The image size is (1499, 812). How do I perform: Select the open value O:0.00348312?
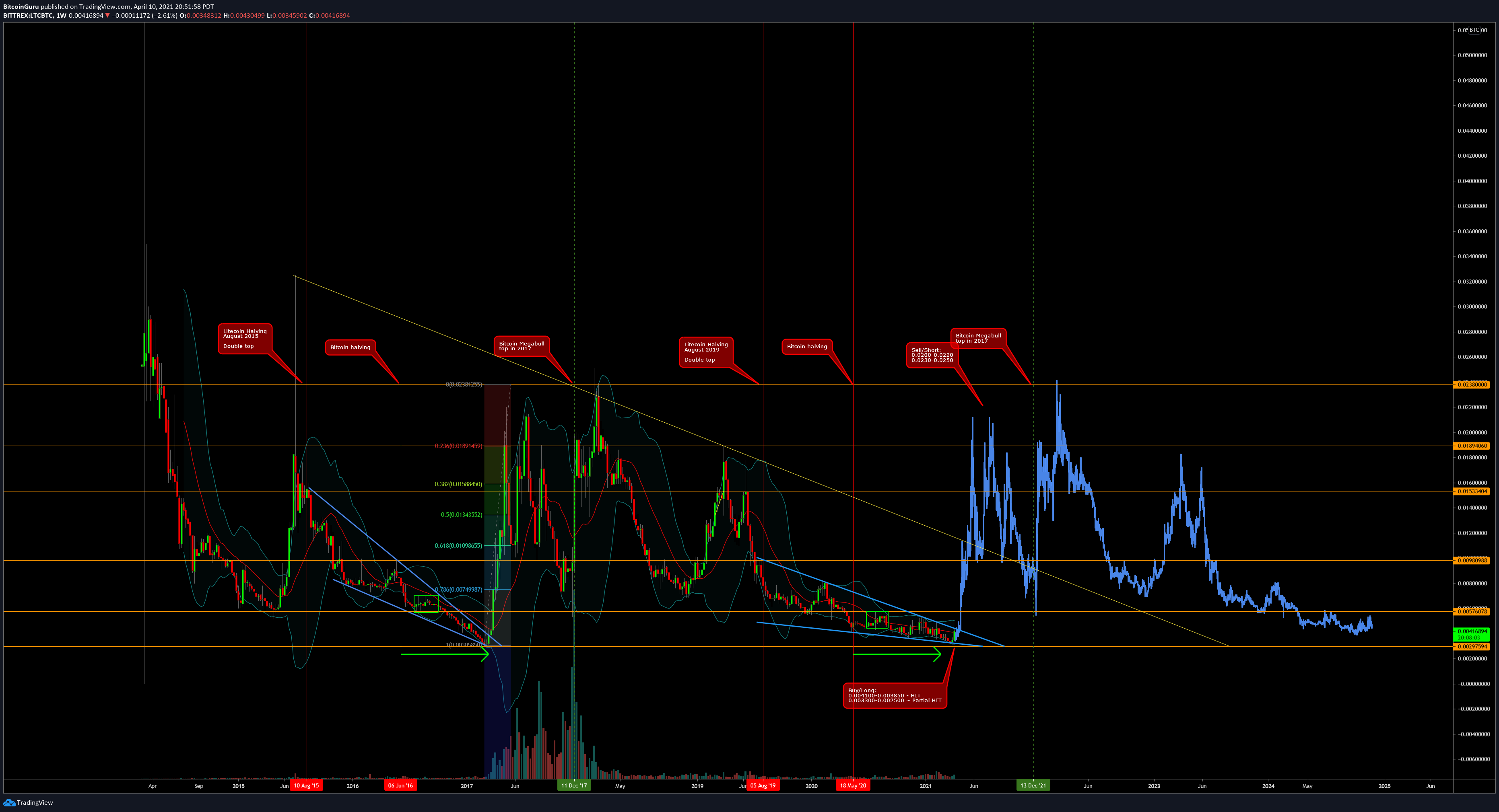tap(200, 16)
